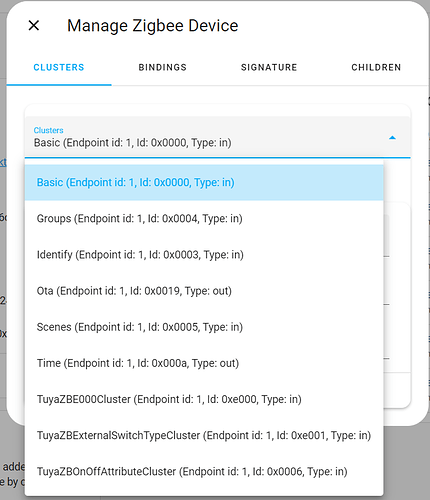Close the Manage Zigbee Device dialog
The height and width of the screenshot is (500, 430).
34,25
